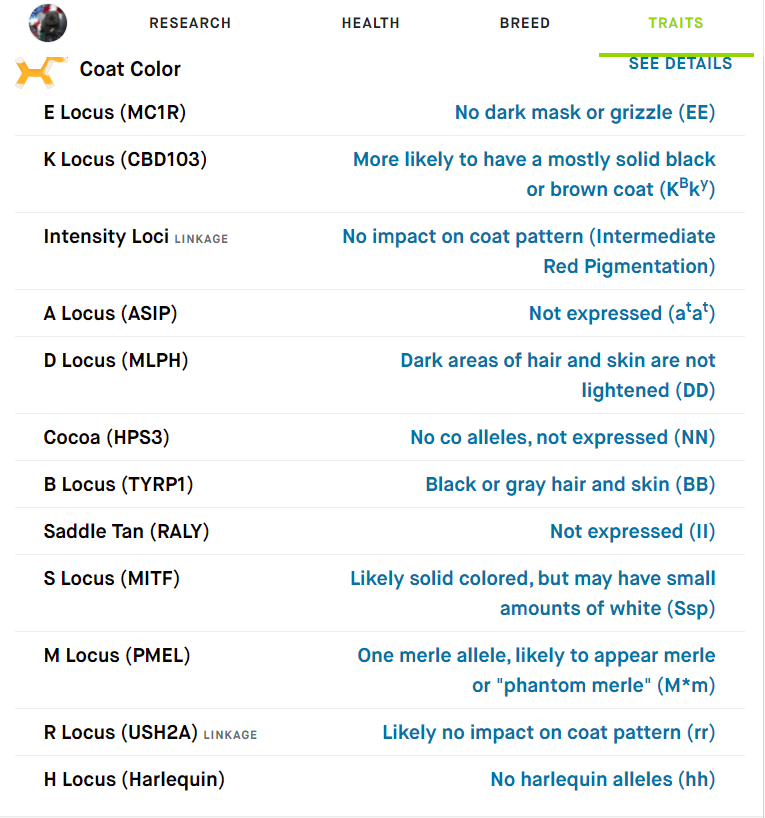Open the M Locus one merle allele result
Viewport: 765px width, 818px height.
(x=536, y=670)
